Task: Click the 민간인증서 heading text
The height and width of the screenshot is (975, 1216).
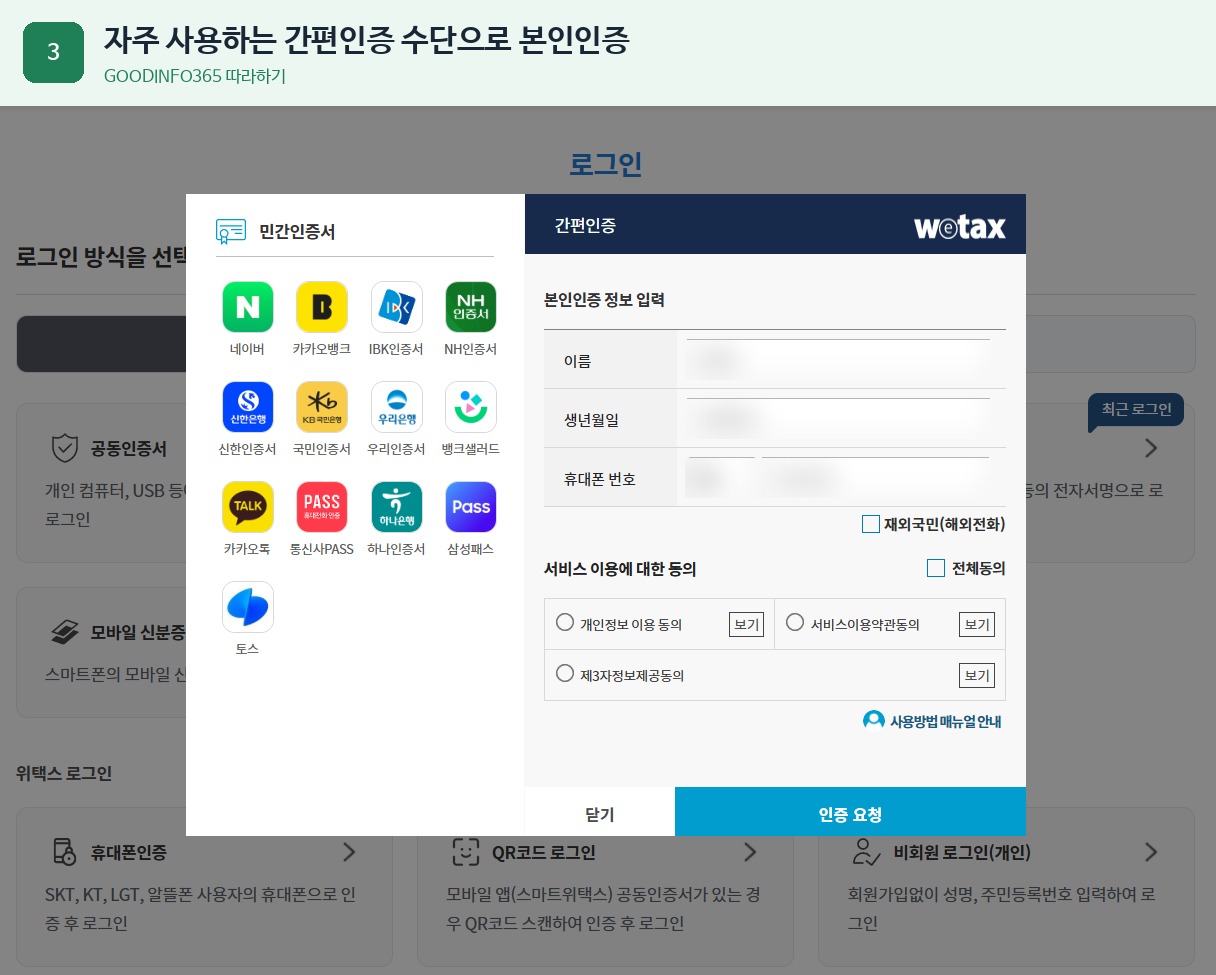Action: click(x=297, y=232)
